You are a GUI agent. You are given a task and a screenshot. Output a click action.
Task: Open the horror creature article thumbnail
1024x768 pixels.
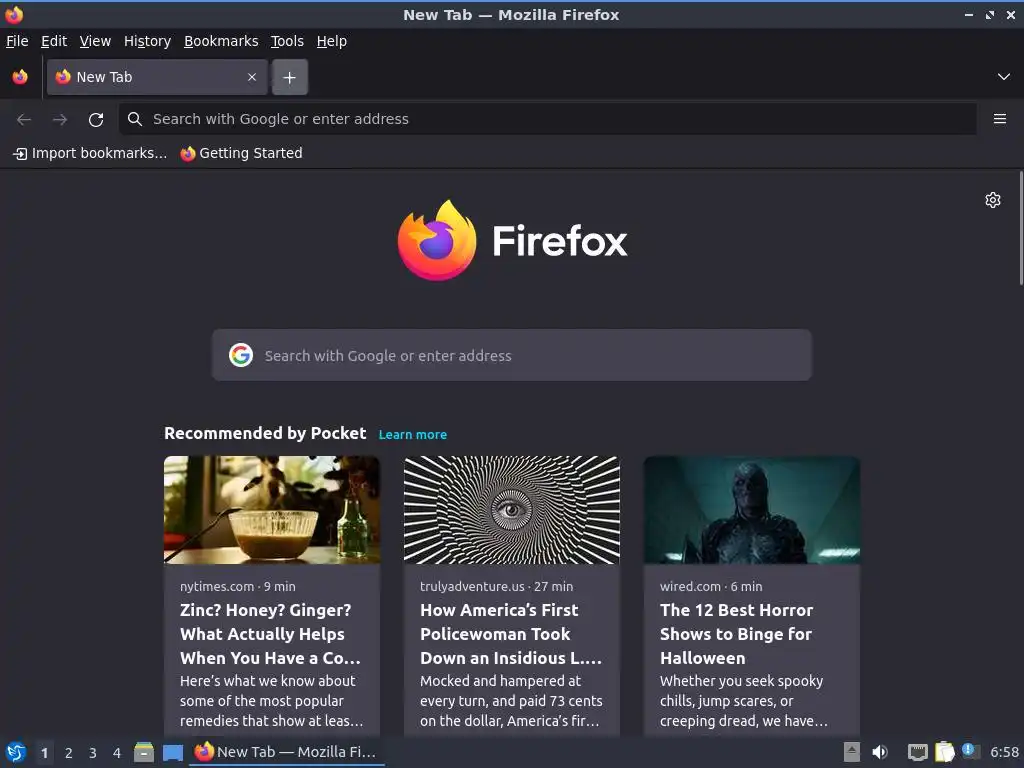click(x=752, y=510)
